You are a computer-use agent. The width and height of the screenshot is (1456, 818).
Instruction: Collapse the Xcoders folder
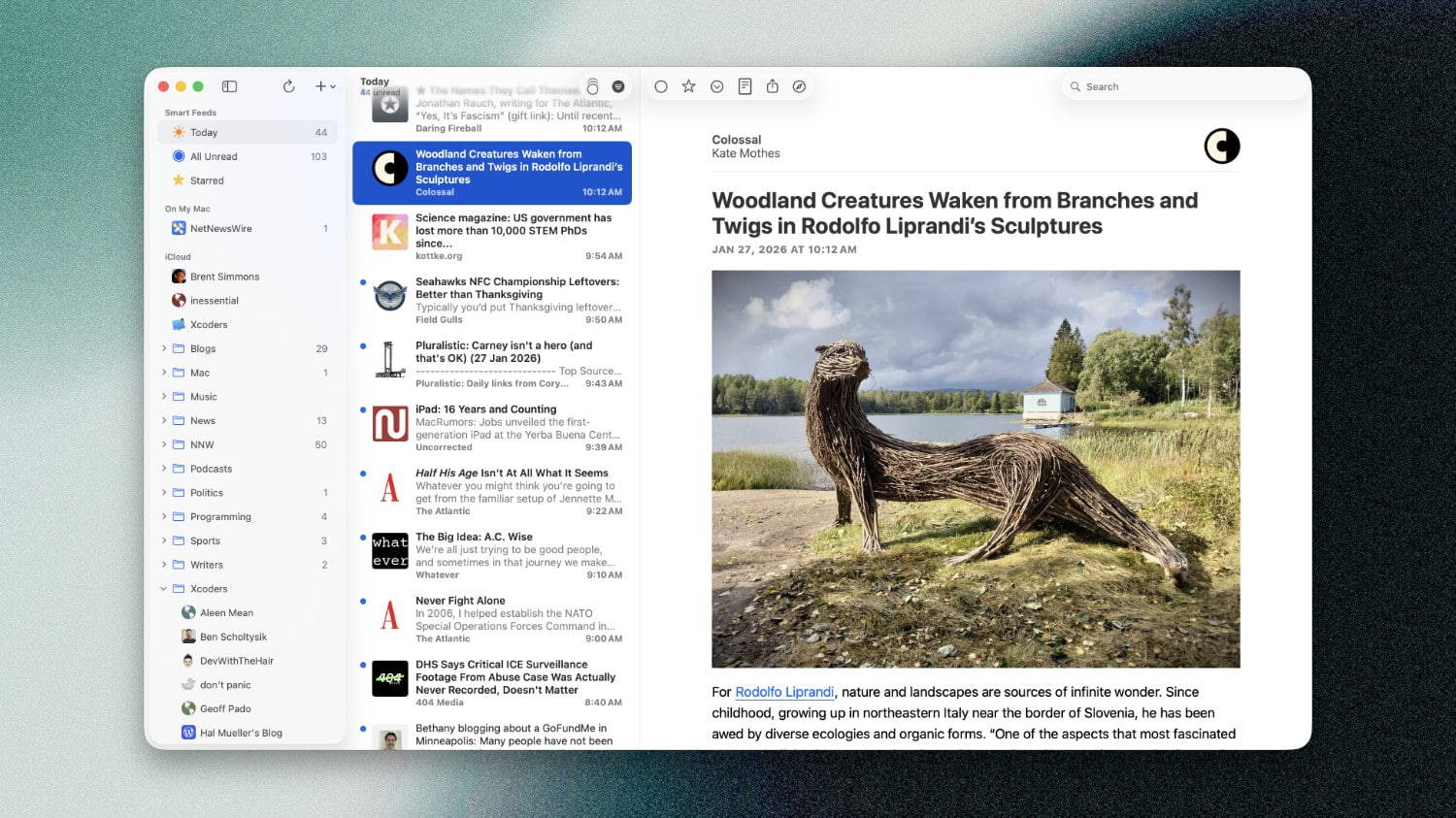pyautogui.click(x=164, y=589)
